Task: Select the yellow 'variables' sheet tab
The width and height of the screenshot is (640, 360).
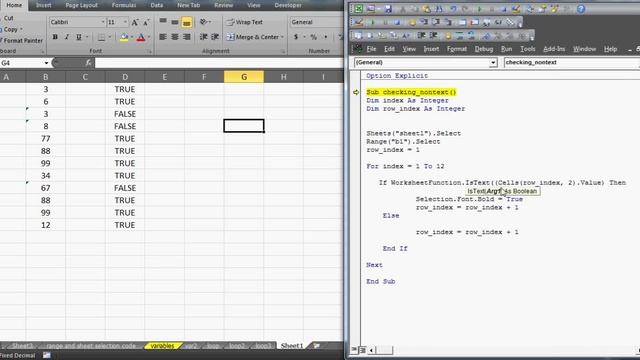Action: click(x=162, y=346)
